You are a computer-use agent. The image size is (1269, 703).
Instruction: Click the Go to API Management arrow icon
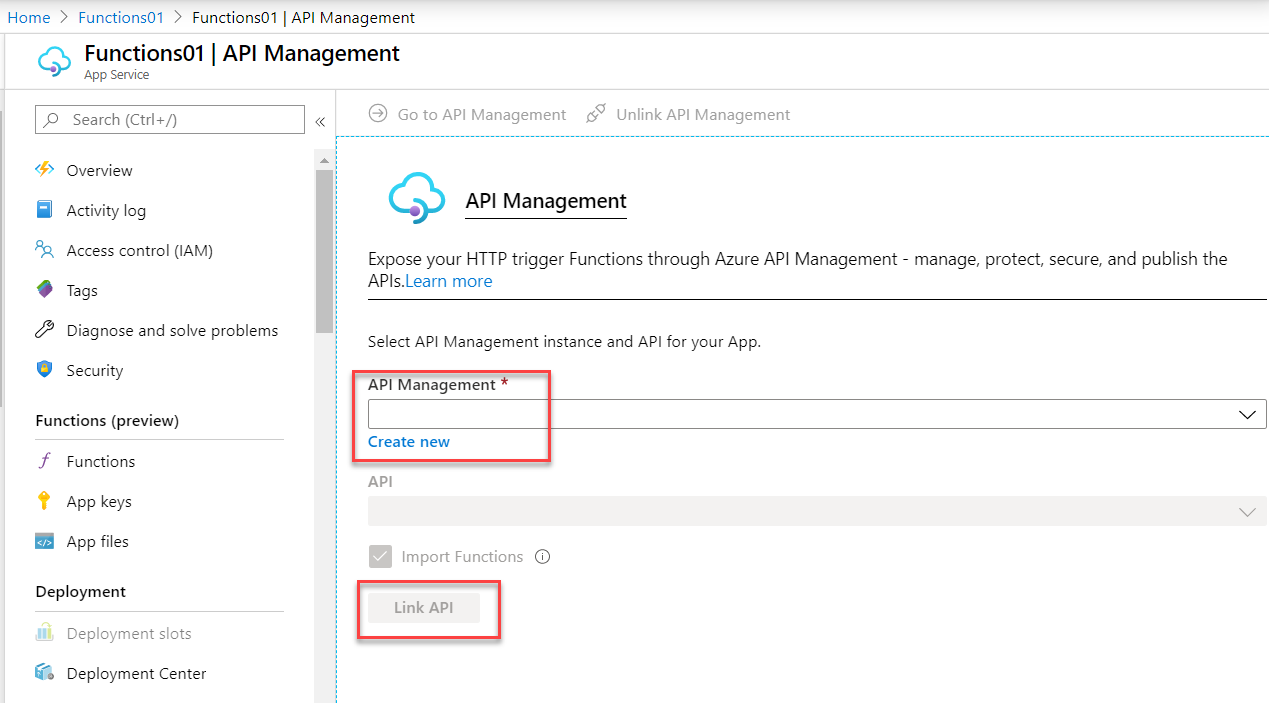tap(378, 114)
